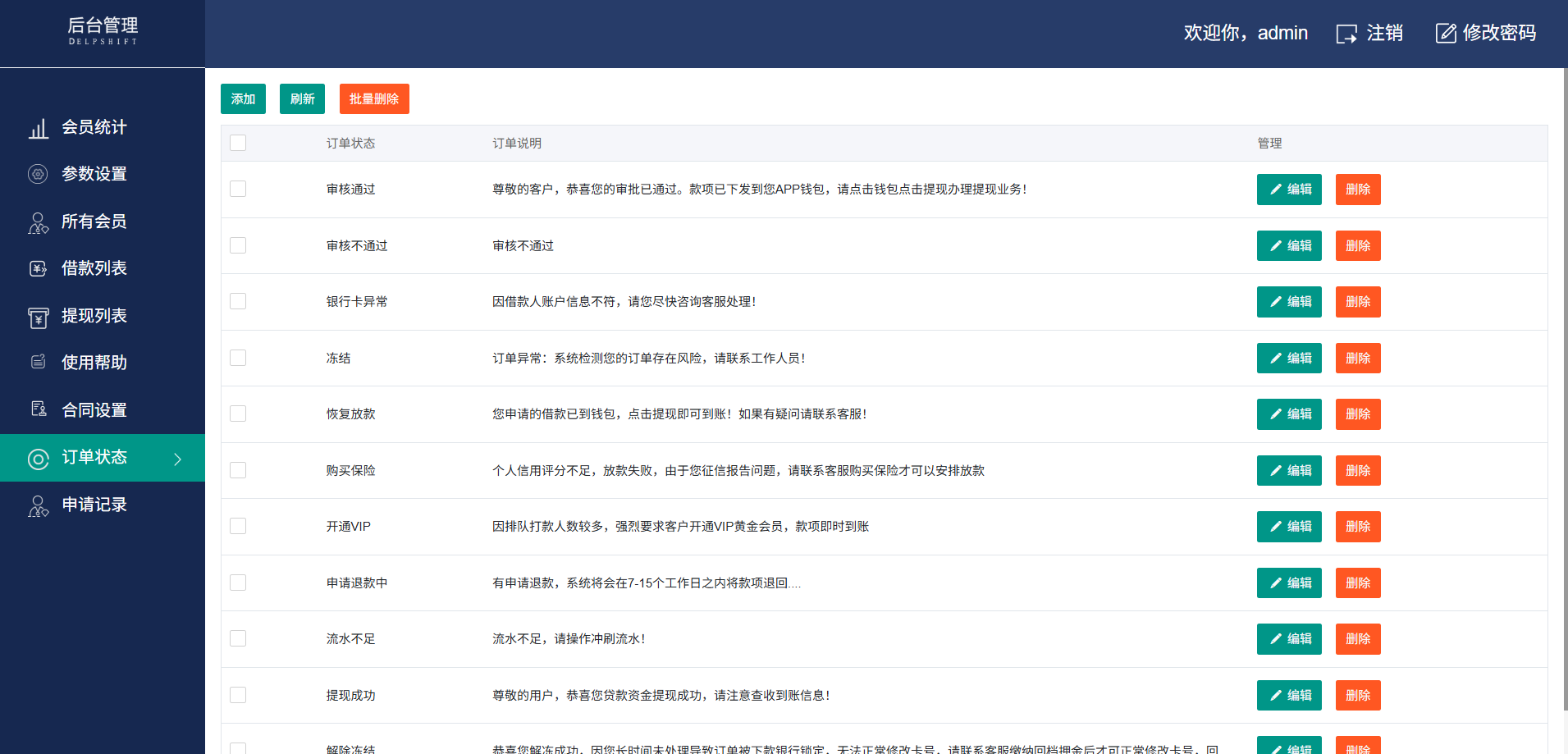1568x754 pixels.
Task: Click the 借款列表 money icon
Action: point(38,268)
